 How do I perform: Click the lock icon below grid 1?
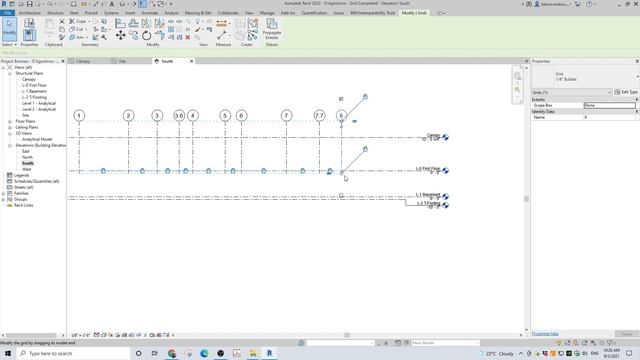(x=103, y=171)
